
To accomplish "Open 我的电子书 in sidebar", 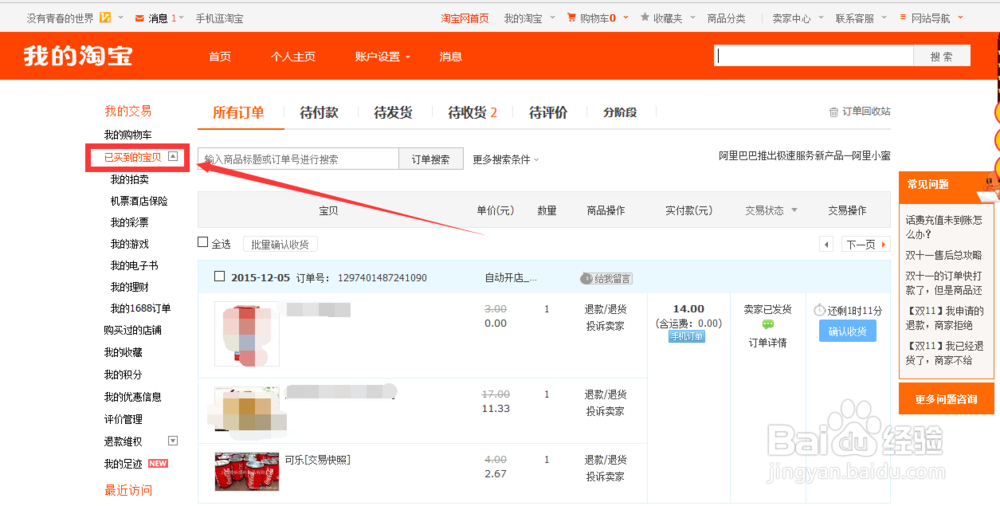I will [134, 265].
